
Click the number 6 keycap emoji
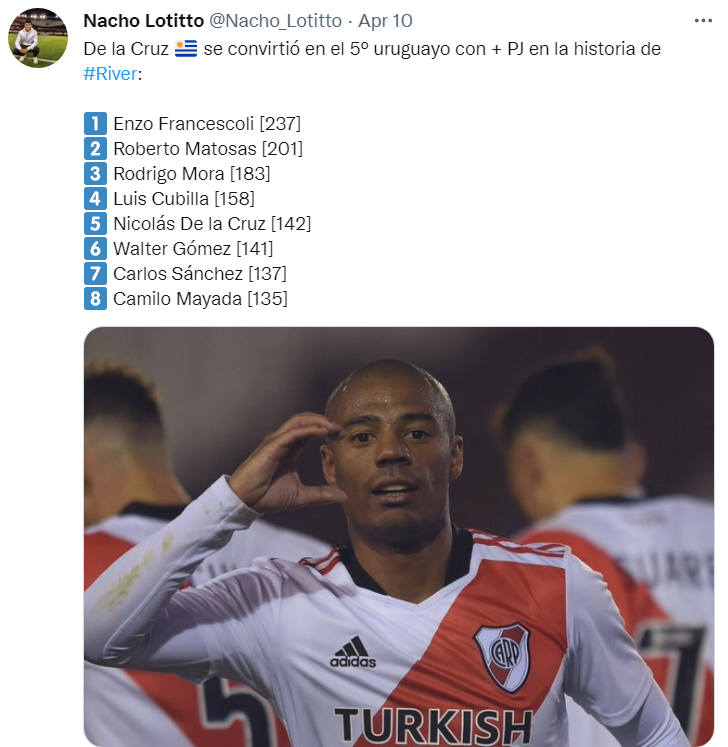[95, 249]
